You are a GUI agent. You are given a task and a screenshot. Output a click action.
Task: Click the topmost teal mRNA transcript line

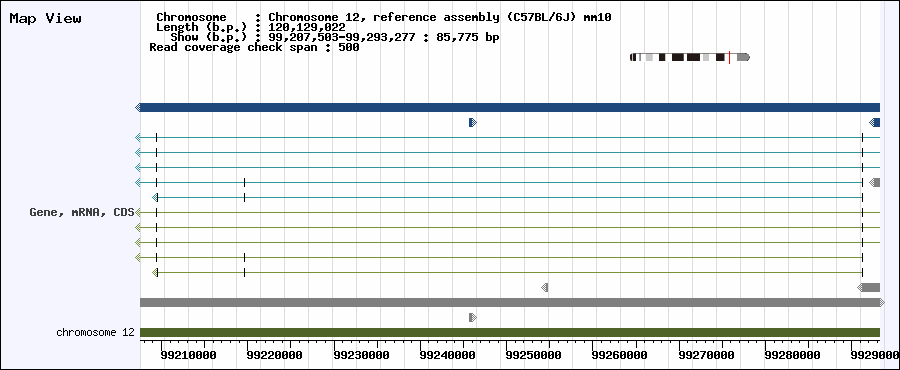(510, 137)
